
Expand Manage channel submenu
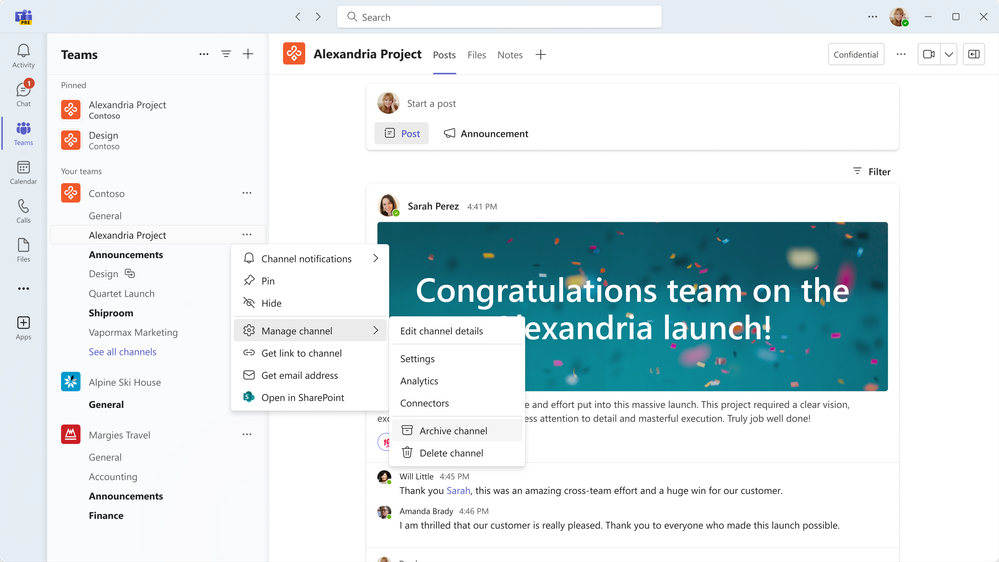310,331
